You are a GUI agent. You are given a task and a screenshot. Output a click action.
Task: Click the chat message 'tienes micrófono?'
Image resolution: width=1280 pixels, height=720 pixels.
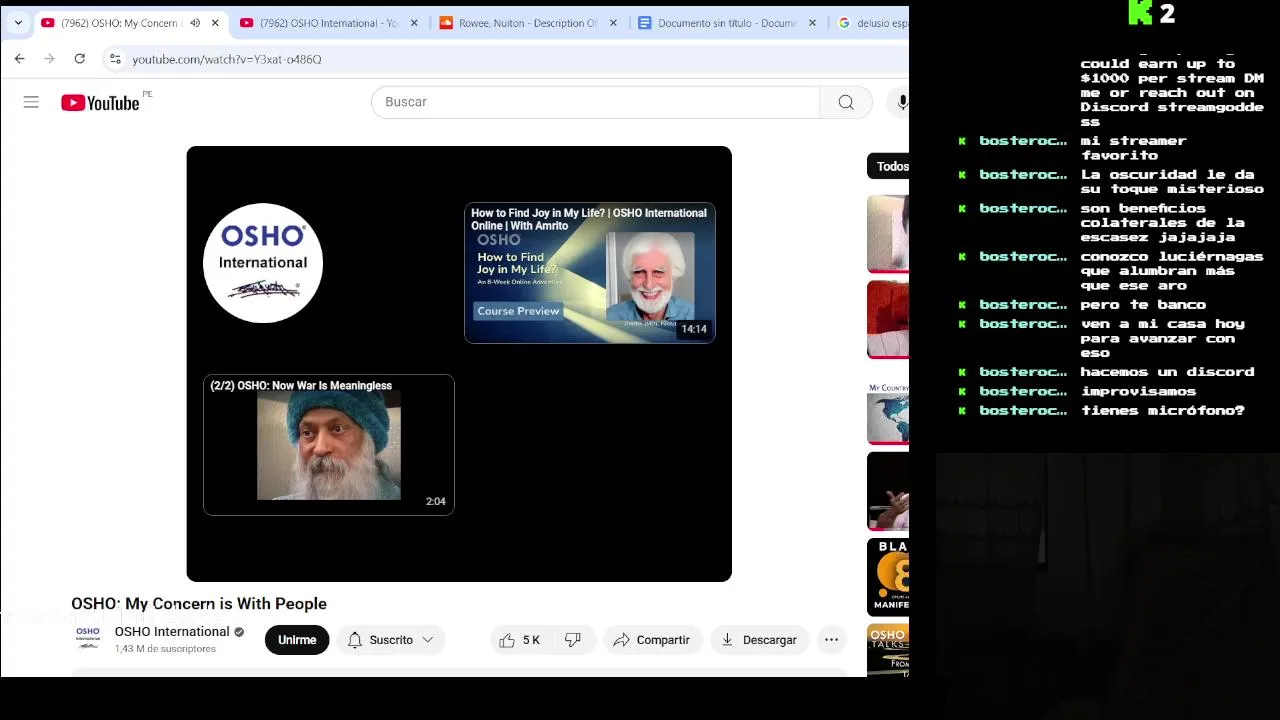tap(1162, 411)
